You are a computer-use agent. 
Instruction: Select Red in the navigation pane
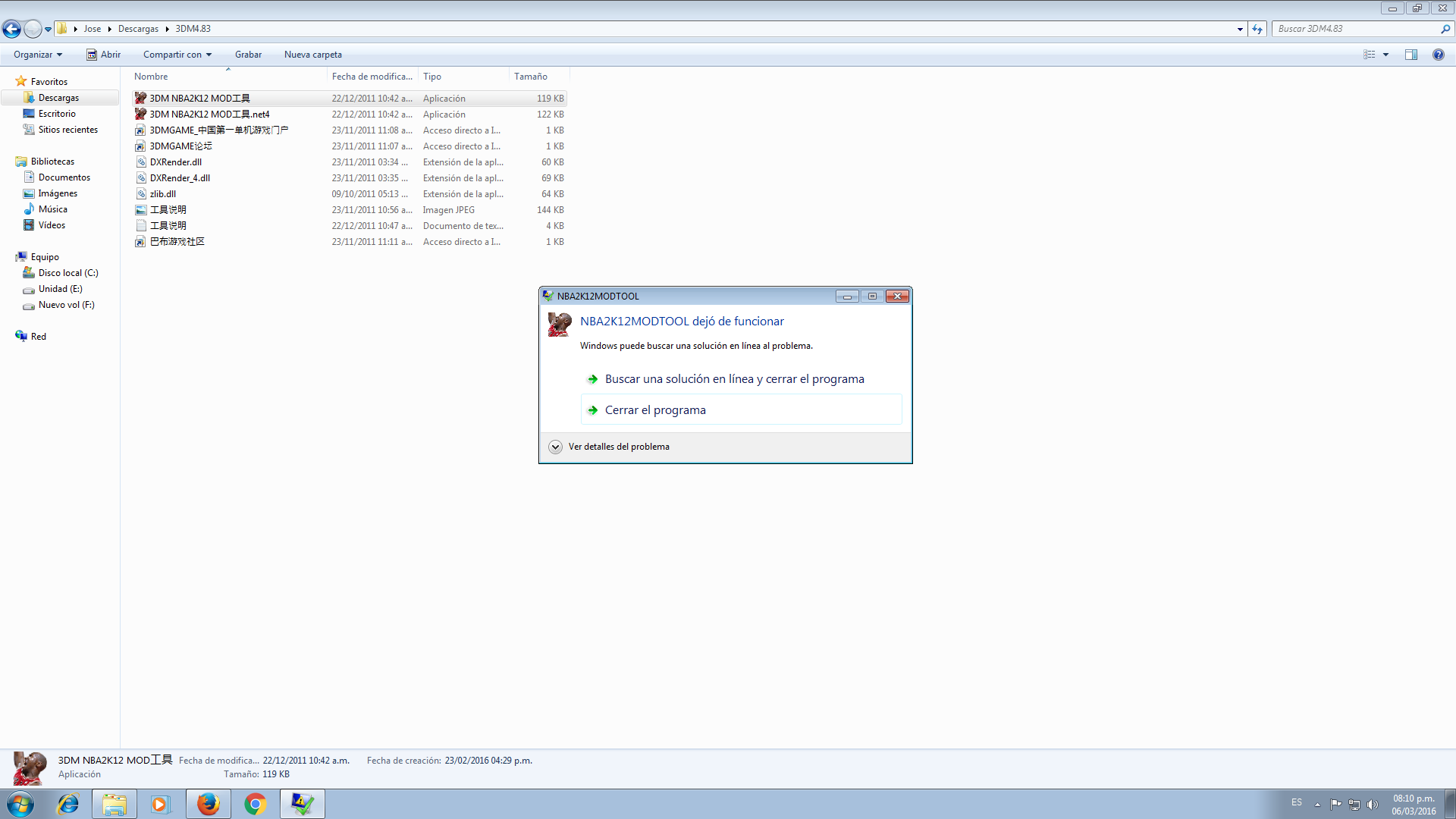[x=39, y=337]
